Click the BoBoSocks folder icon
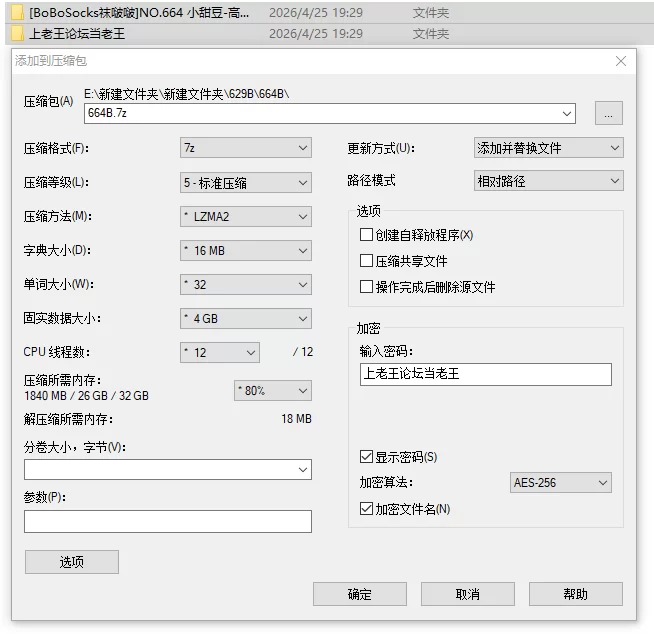654x634 pixels. pyautogui.click(x=17, y=13)
